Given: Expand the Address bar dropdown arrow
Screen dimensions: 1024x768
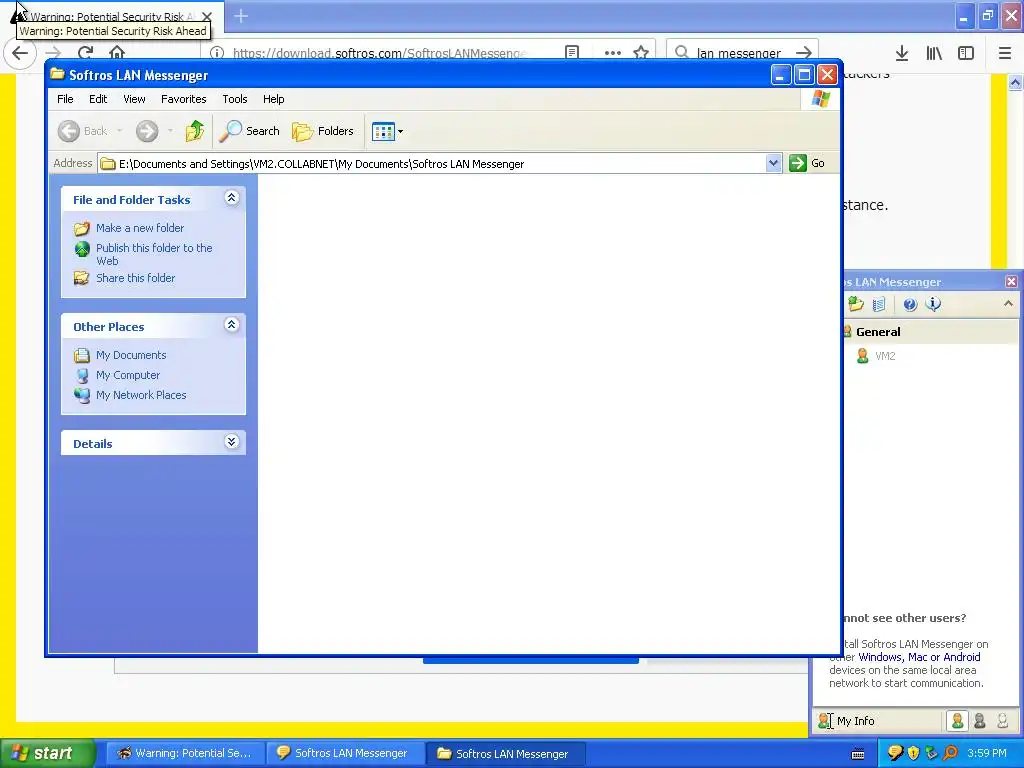Looking at the screenshot, I should pyautogui.click(x=773, y=163).
